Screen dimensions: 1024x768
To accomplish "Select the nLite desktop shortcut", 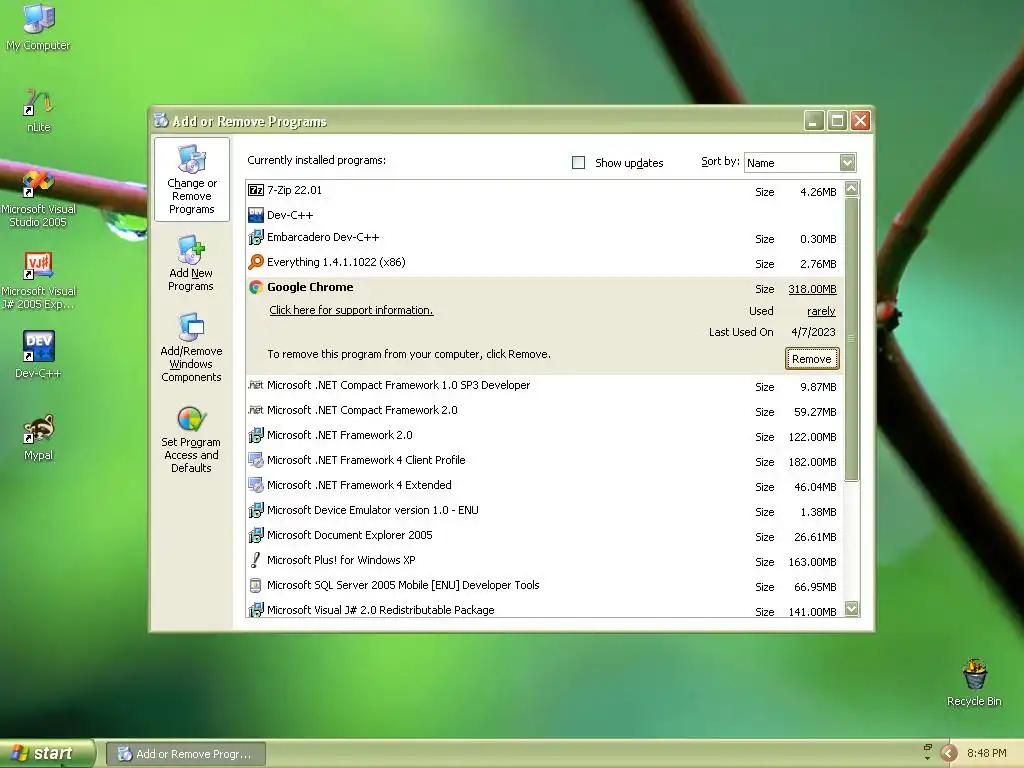I will 38,110.
